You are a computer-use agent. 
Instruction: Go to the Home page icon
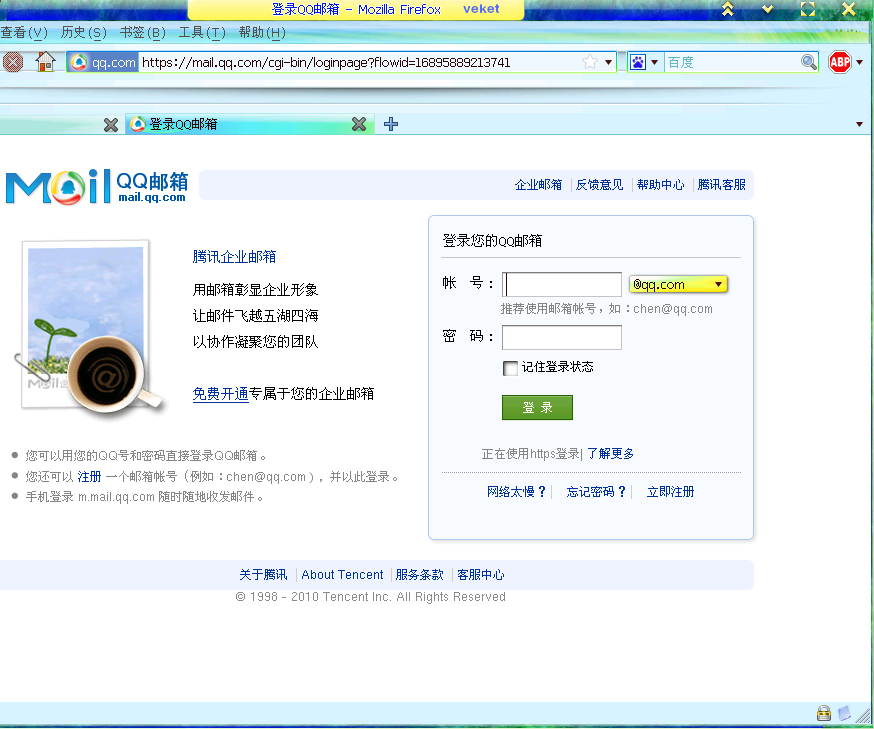pyautogui.click(x=45, y=62)
